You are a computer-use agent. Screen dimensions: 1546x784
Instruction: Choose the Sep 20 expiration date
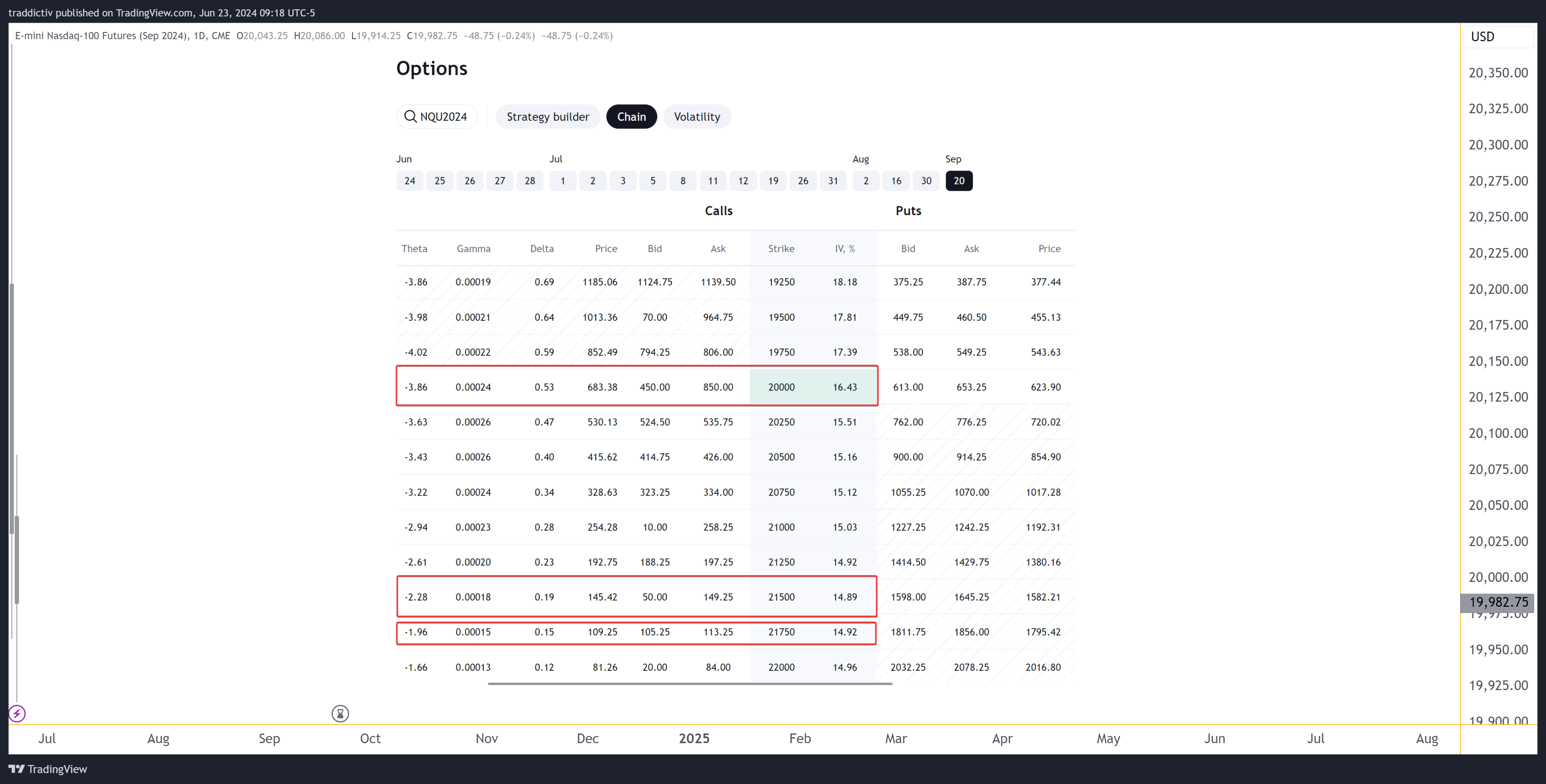point(959,181)
